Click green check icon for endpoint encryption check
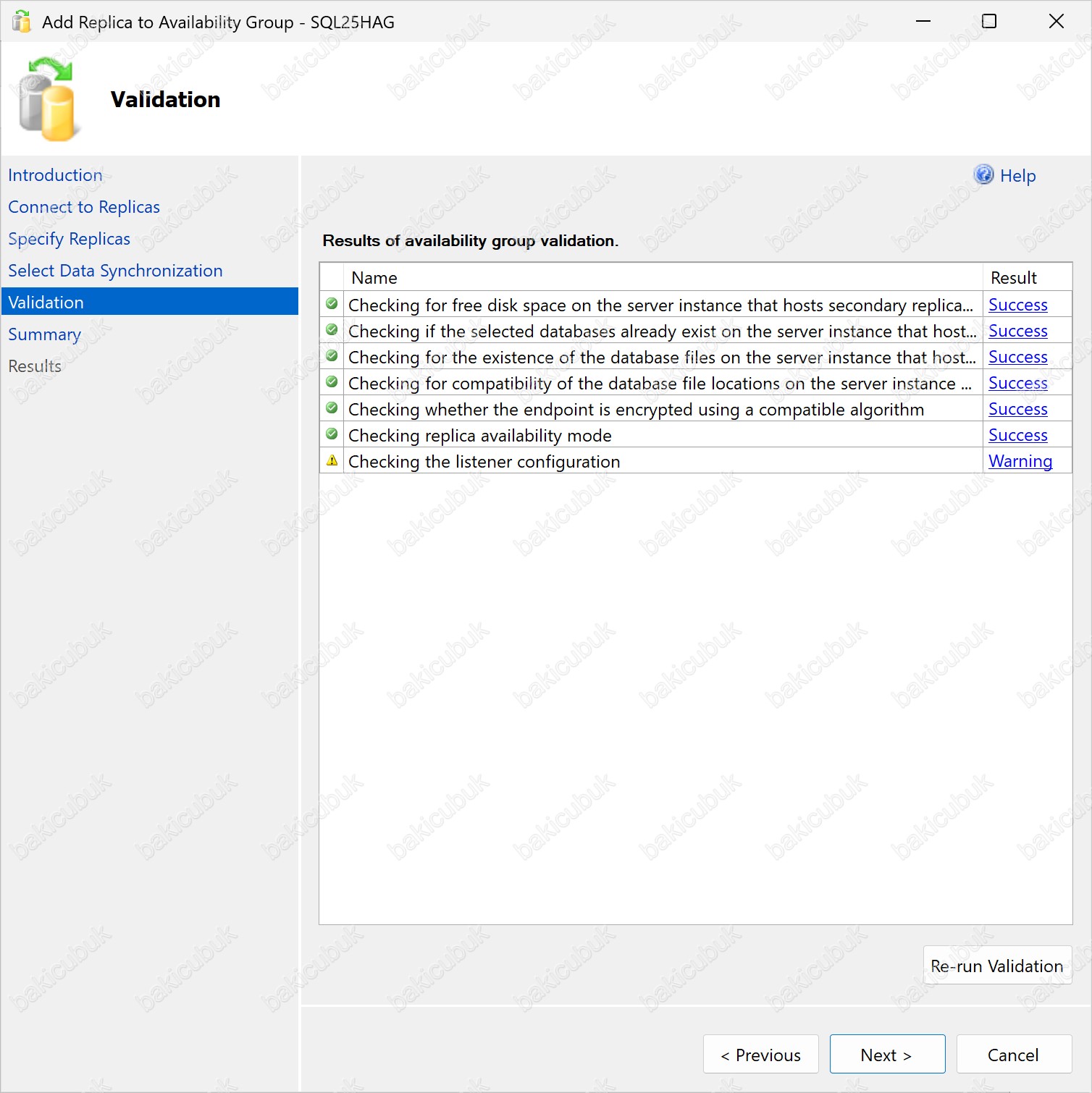Viewport: 1092px width, 1093px height. click(332, 408)
